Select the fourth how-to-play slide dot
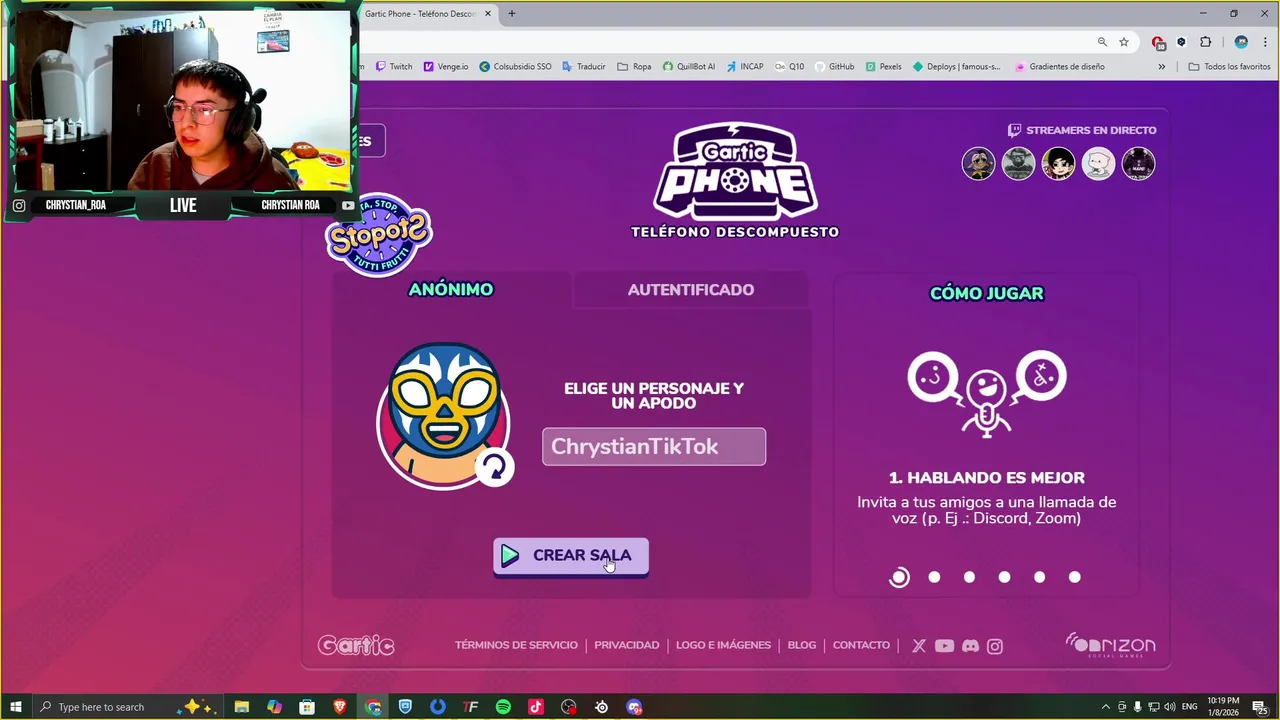The width and height of the screenshot is (1280, 720). click(x=1004, y=577)
